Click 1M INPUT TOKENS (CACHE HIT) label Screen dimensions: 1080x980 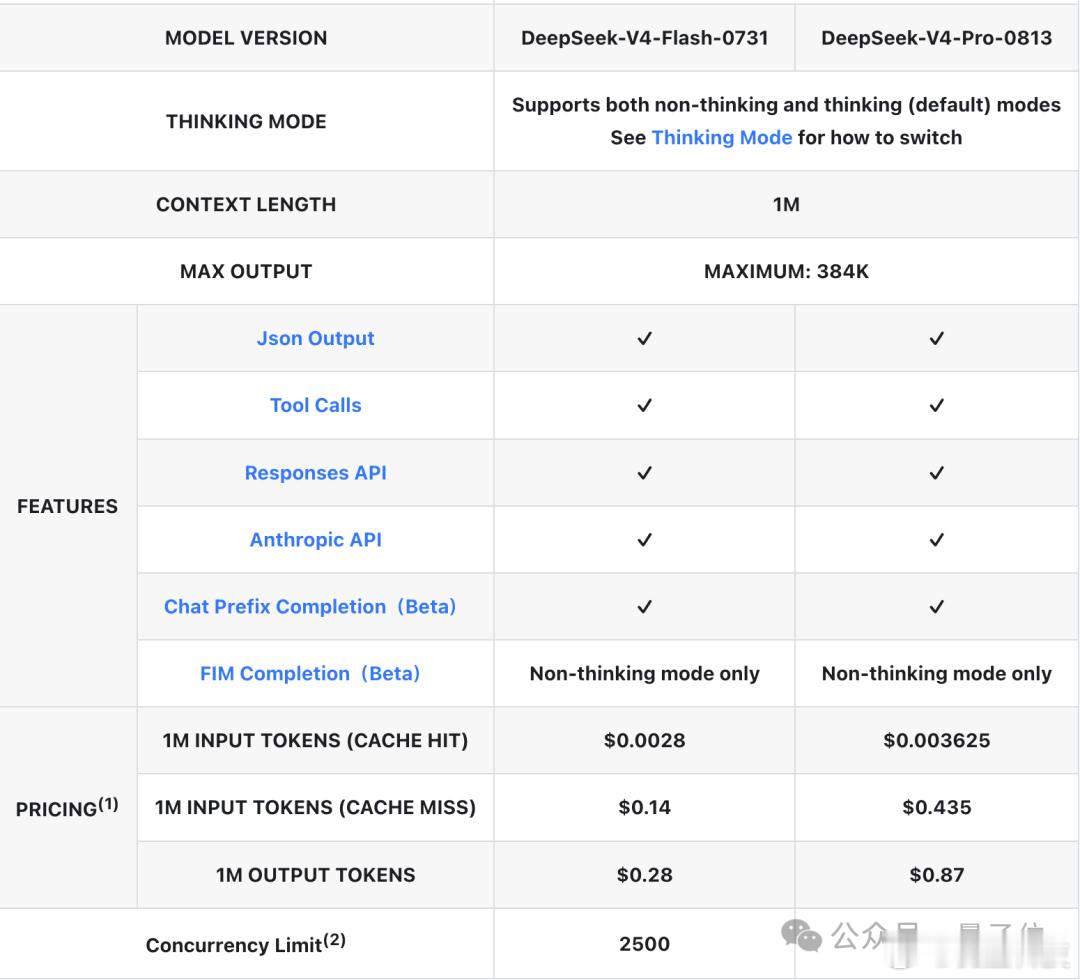click(x=315, y=740)
